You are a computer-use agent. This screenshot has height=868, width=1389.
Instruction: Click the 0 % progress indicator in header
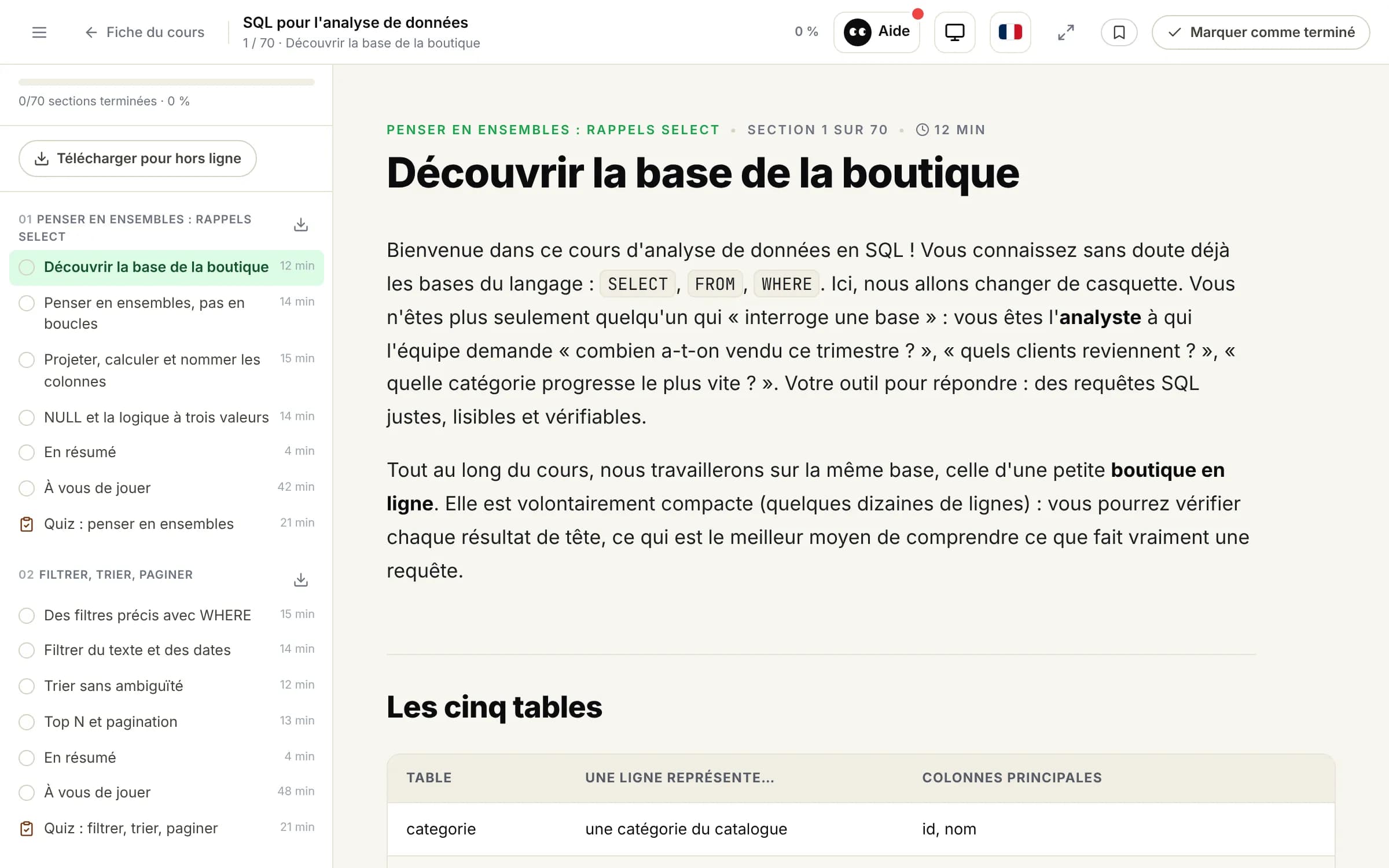(x=806, y=32)
